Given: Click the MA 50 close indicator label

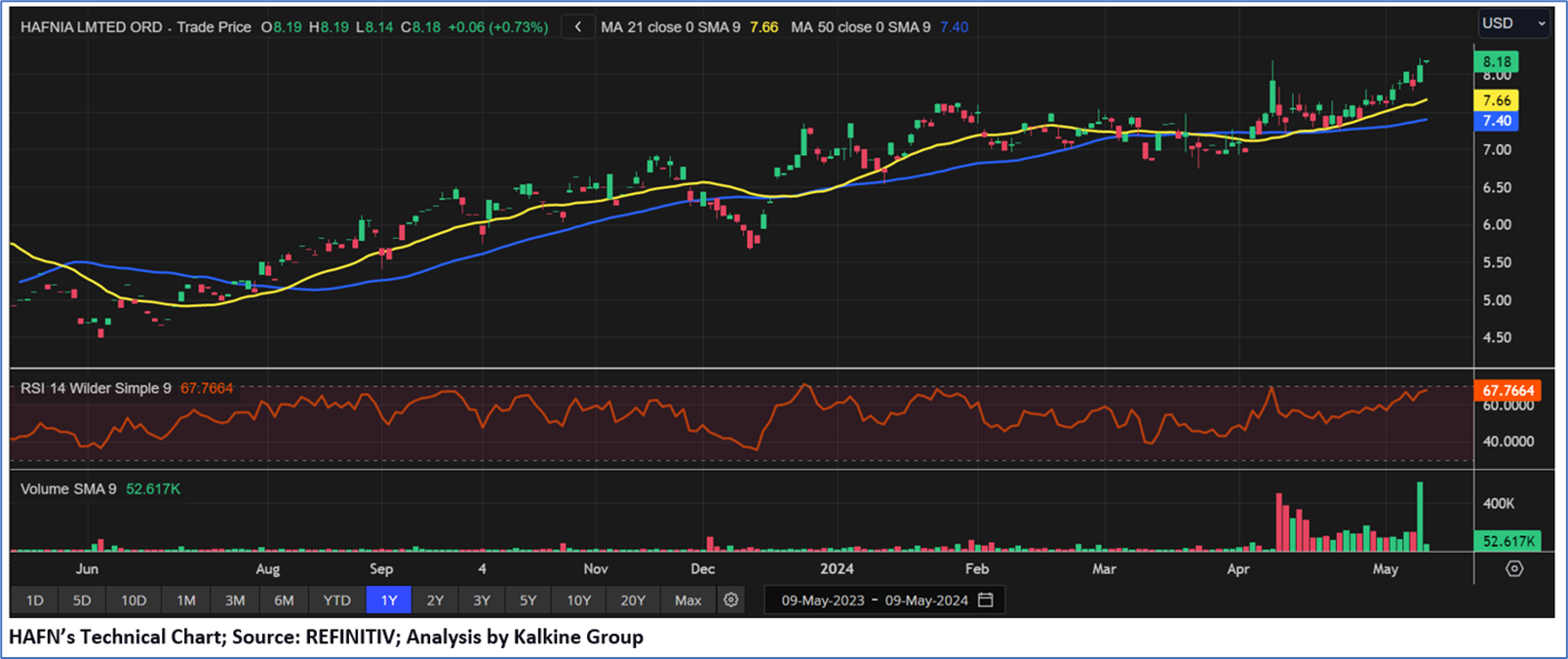Looking at the screenshot, I should point(860,27).
